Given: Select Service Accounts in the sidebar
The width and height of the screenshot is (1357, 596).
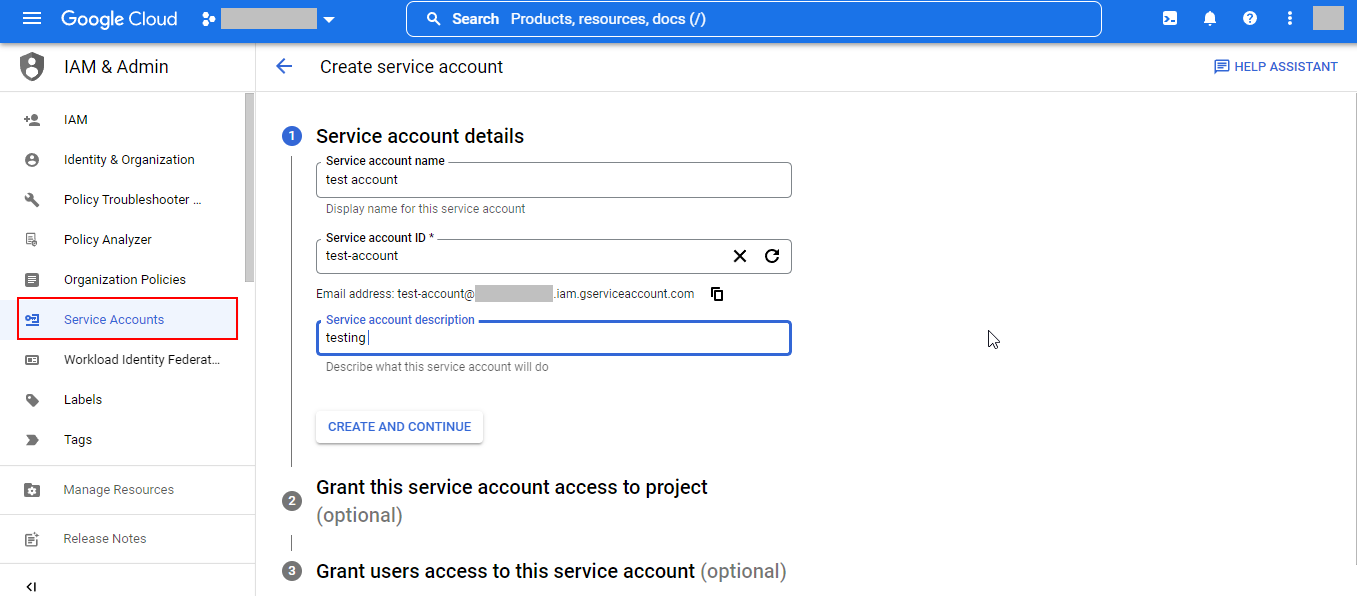Looking at the screenshot, I should point(114,320).
